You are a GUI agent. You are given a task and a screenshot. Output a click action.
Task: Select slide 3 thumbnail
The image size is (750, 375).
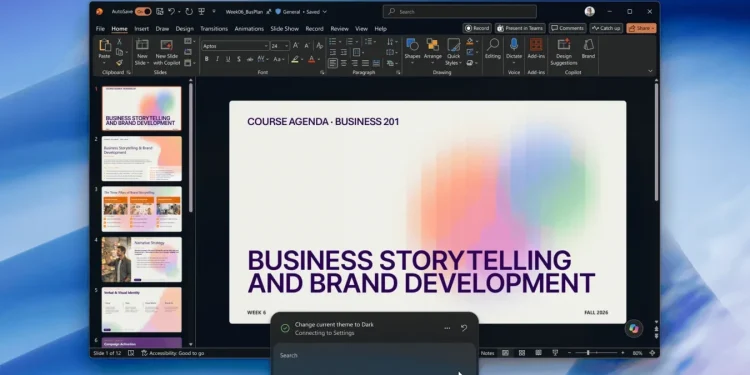142,209
